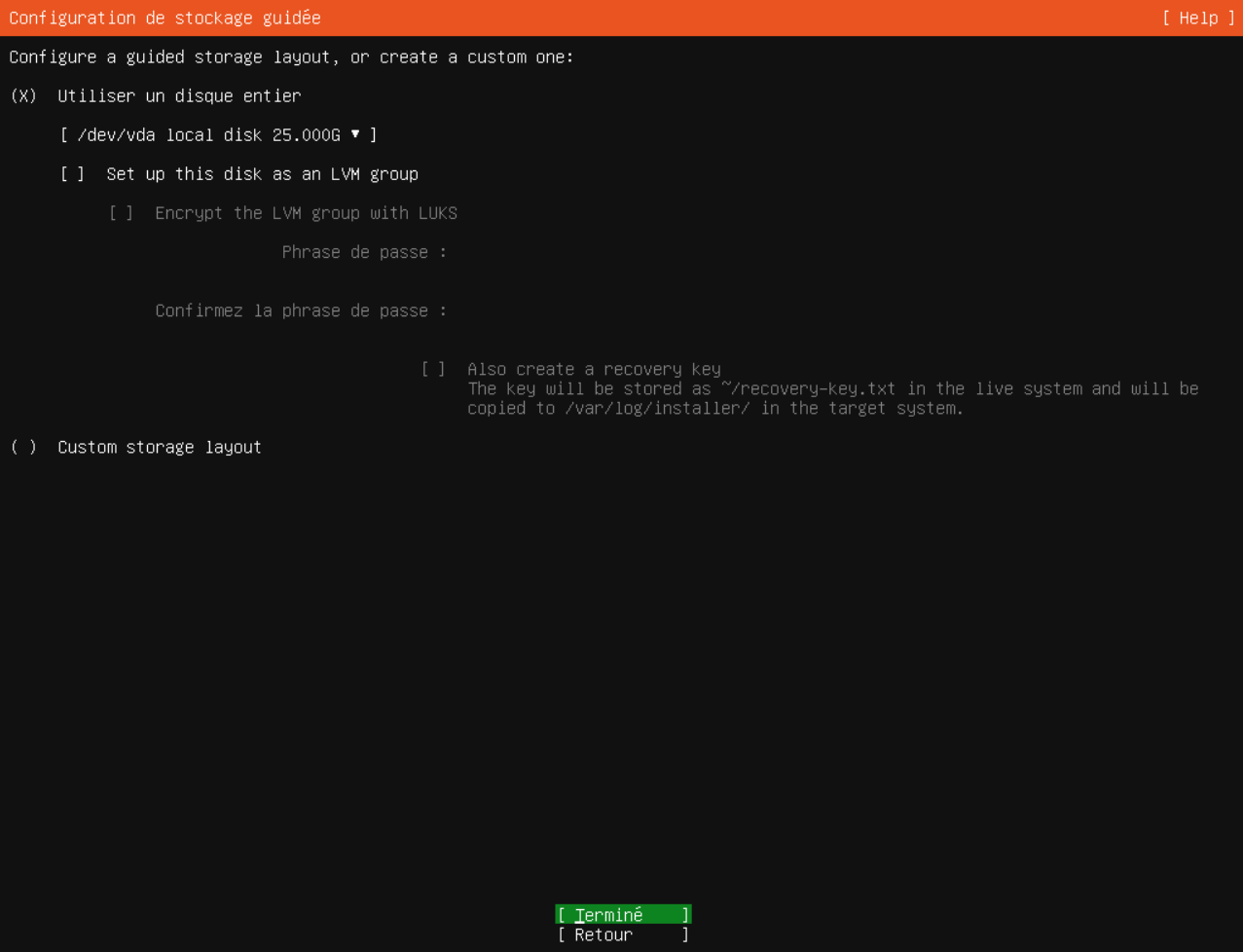Click the 'Configuration de stockage guidée' title

[165, 18]
